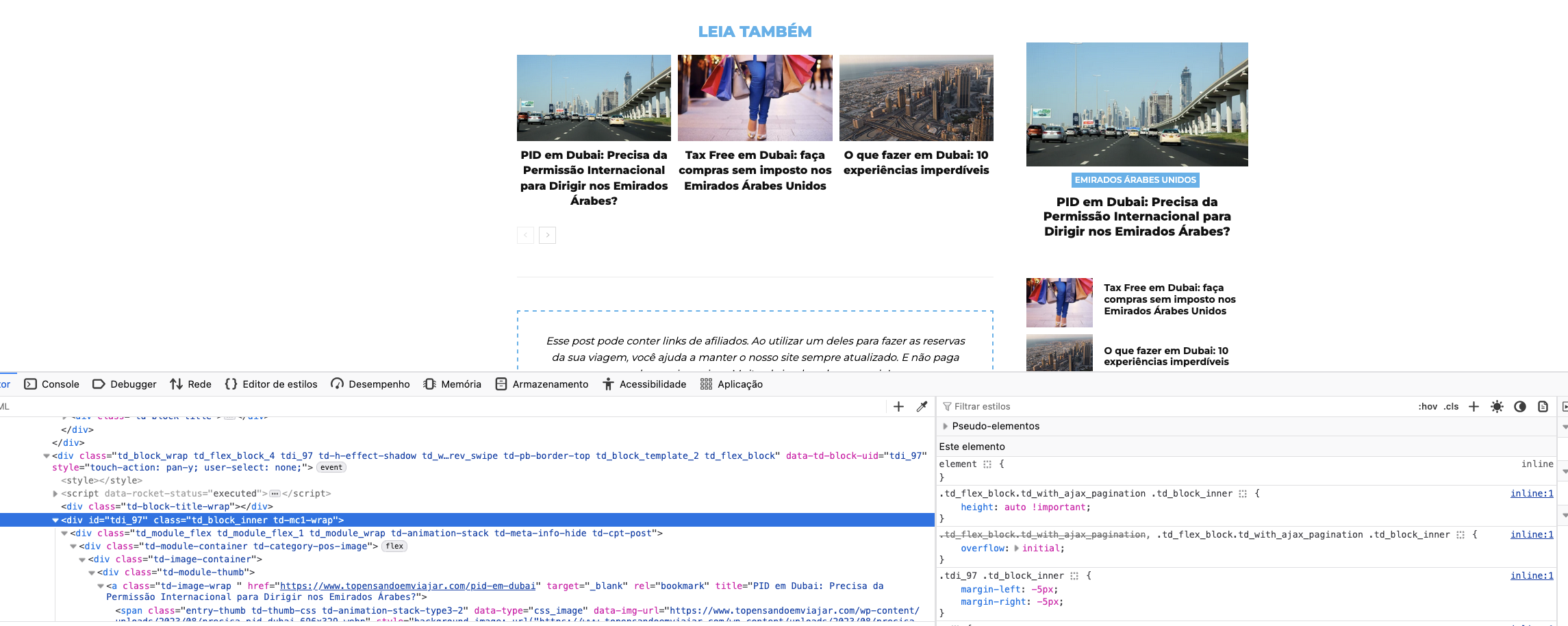Focus the 'Filtrar estilos' filter field
The width and height of the screenshot is (1568, 626).
pos(1178,407)
